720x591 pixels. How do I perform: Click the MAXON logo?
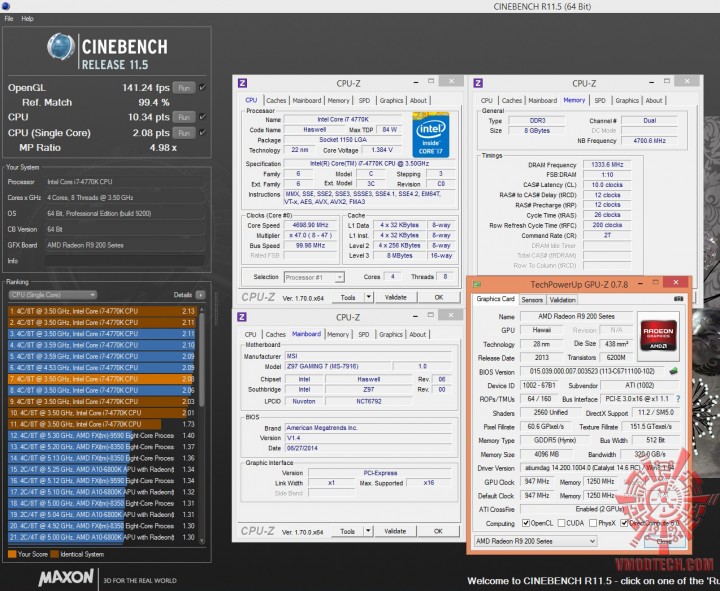66,577
